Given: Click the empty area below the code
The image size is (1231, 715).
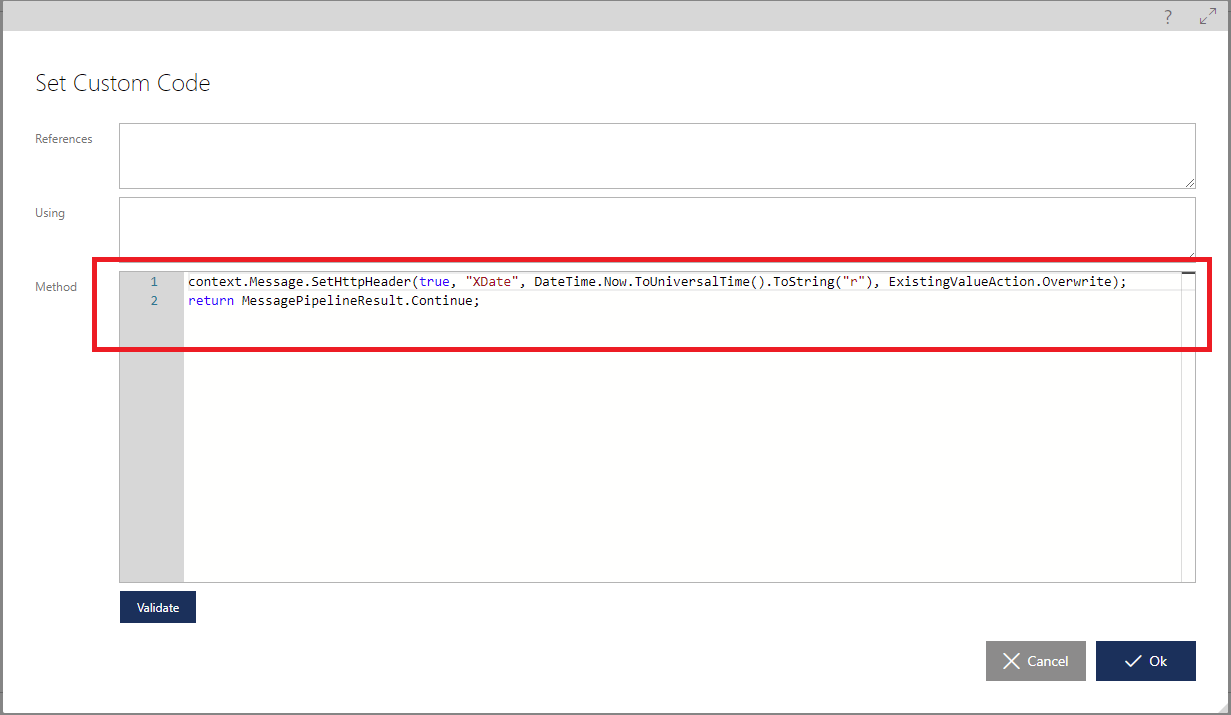Looking at the screenshot, I should pyautogui.click(x=680, y=450).
